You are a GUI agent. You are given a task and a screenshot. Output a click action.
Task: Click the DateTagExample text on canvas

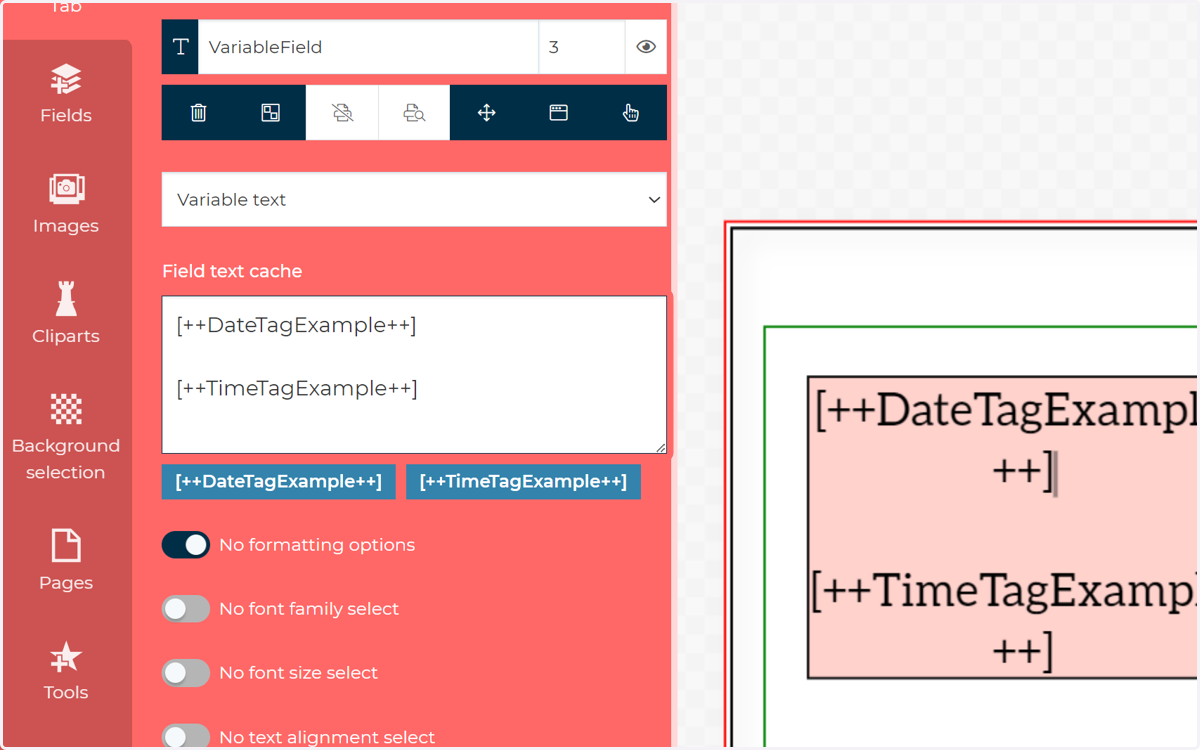(1005, 440)
